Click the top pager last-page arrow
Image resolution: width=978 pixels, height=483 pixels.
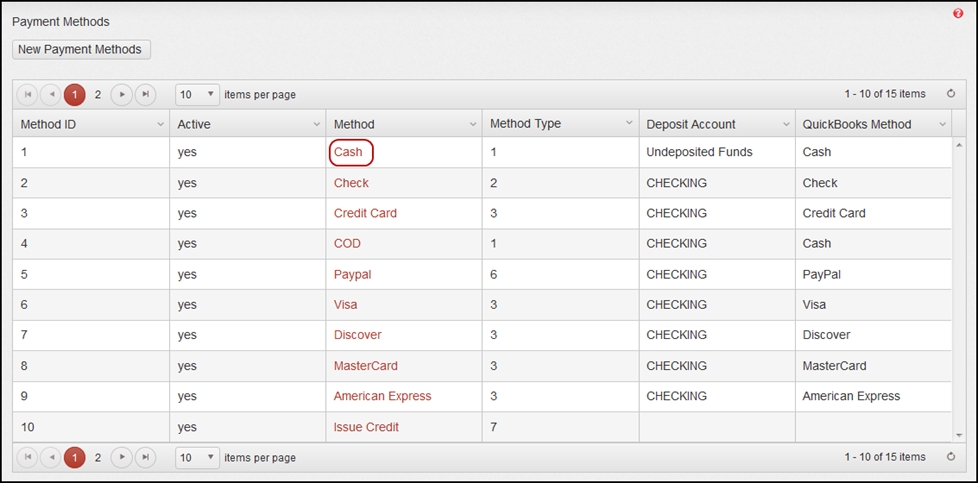point(145,94)
